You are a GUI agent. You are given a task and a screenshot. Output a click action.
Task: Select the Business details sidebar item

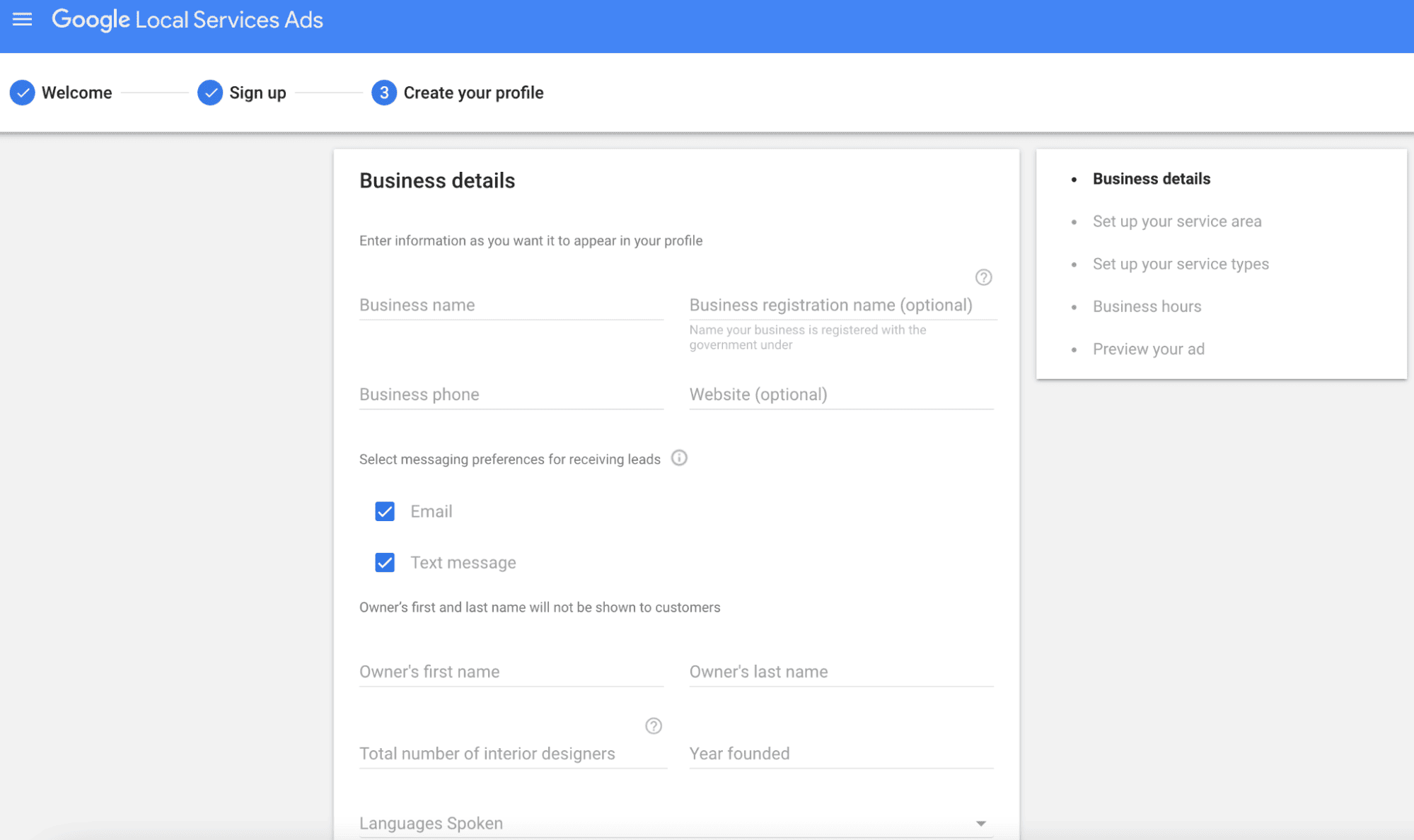tap(1151, 178)
